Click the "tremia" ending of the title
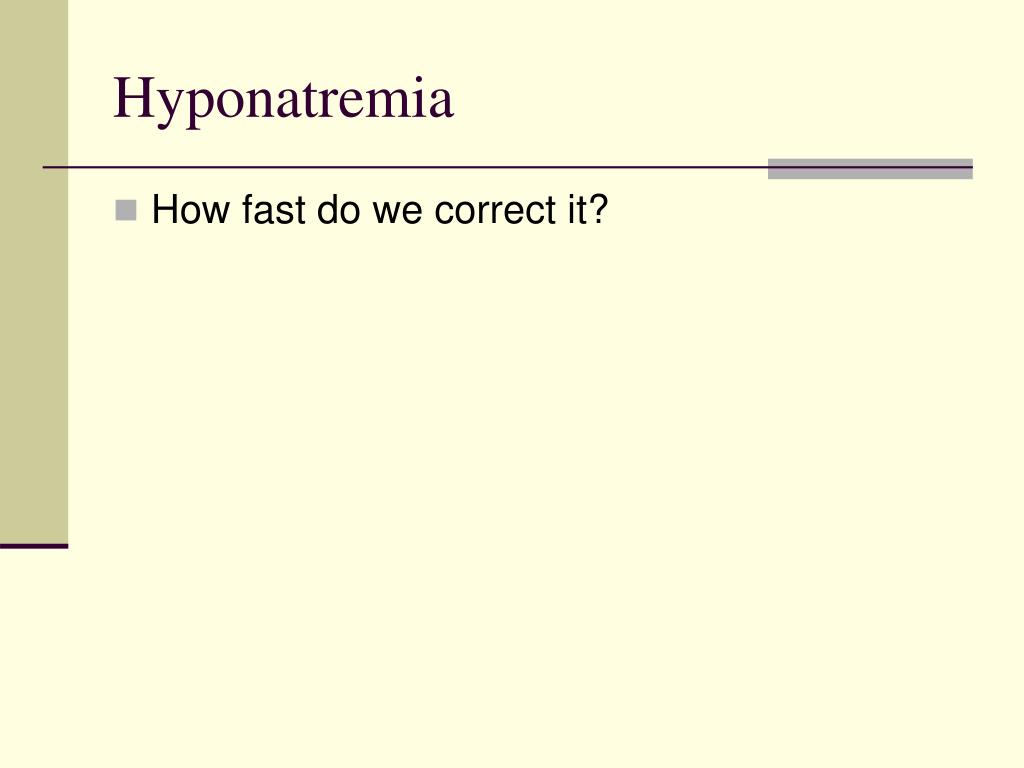 click(375, 99)
